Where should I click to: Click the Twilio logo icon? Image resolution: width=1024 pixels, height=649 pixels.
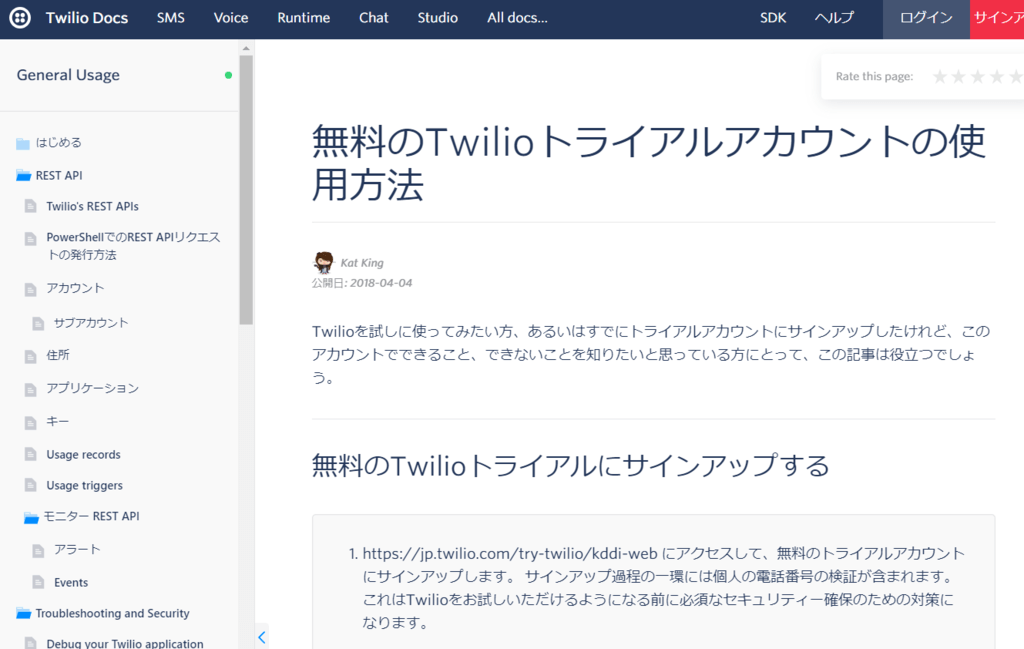20,18
